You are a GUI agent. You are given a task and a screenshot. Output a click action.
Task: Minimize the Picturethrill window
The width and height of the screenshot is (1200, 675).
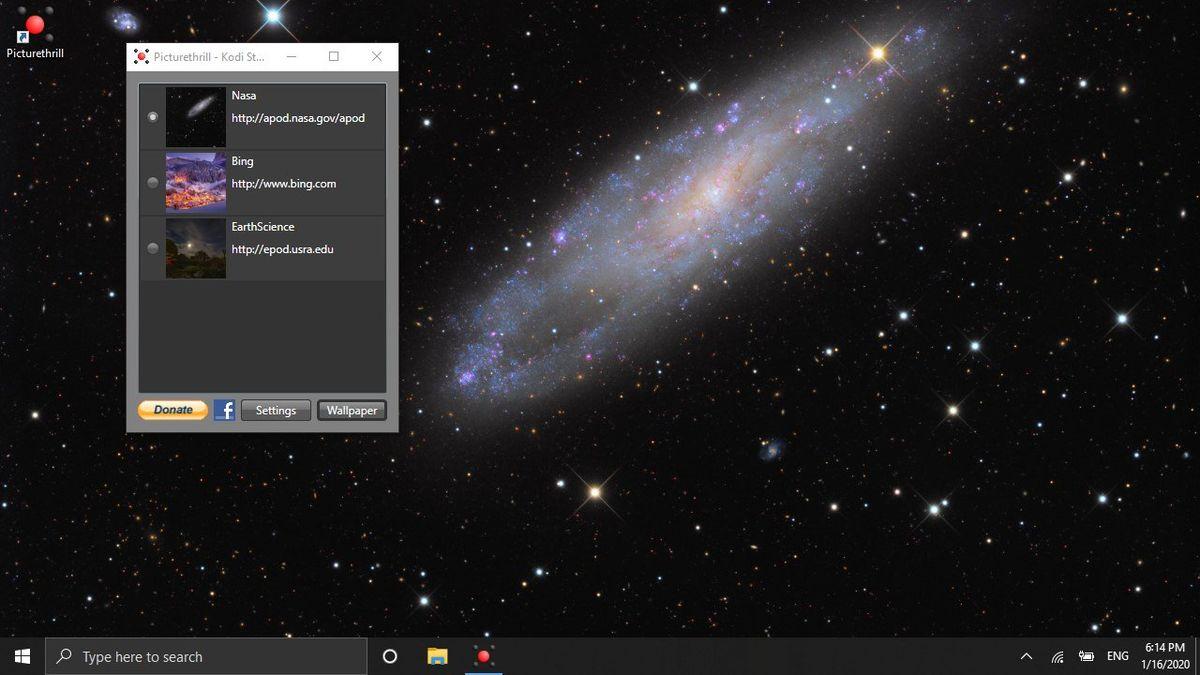point(291,57)
